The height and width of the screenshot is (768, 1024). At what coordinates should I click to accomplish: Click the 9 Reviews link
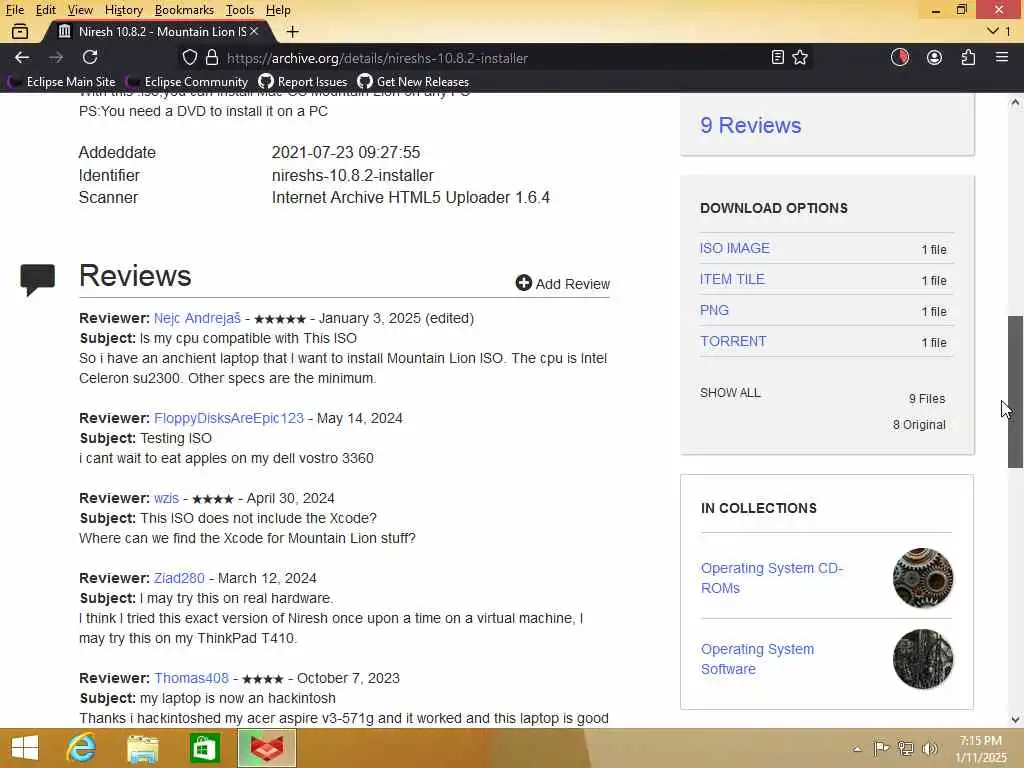pos(750,125)
